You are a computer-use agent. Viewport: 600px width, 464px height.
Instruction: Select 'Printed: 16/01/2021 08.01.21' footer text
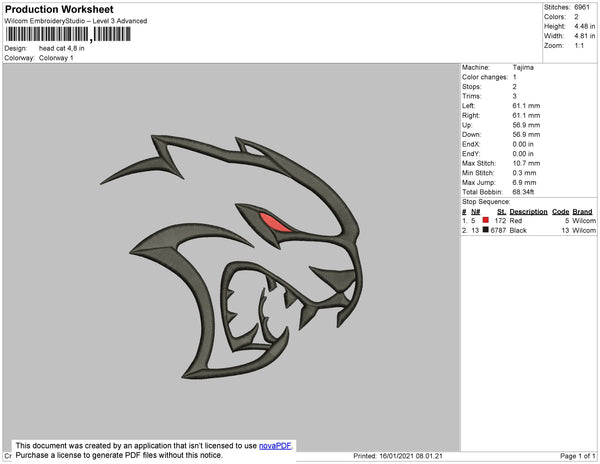pos(398,456)
